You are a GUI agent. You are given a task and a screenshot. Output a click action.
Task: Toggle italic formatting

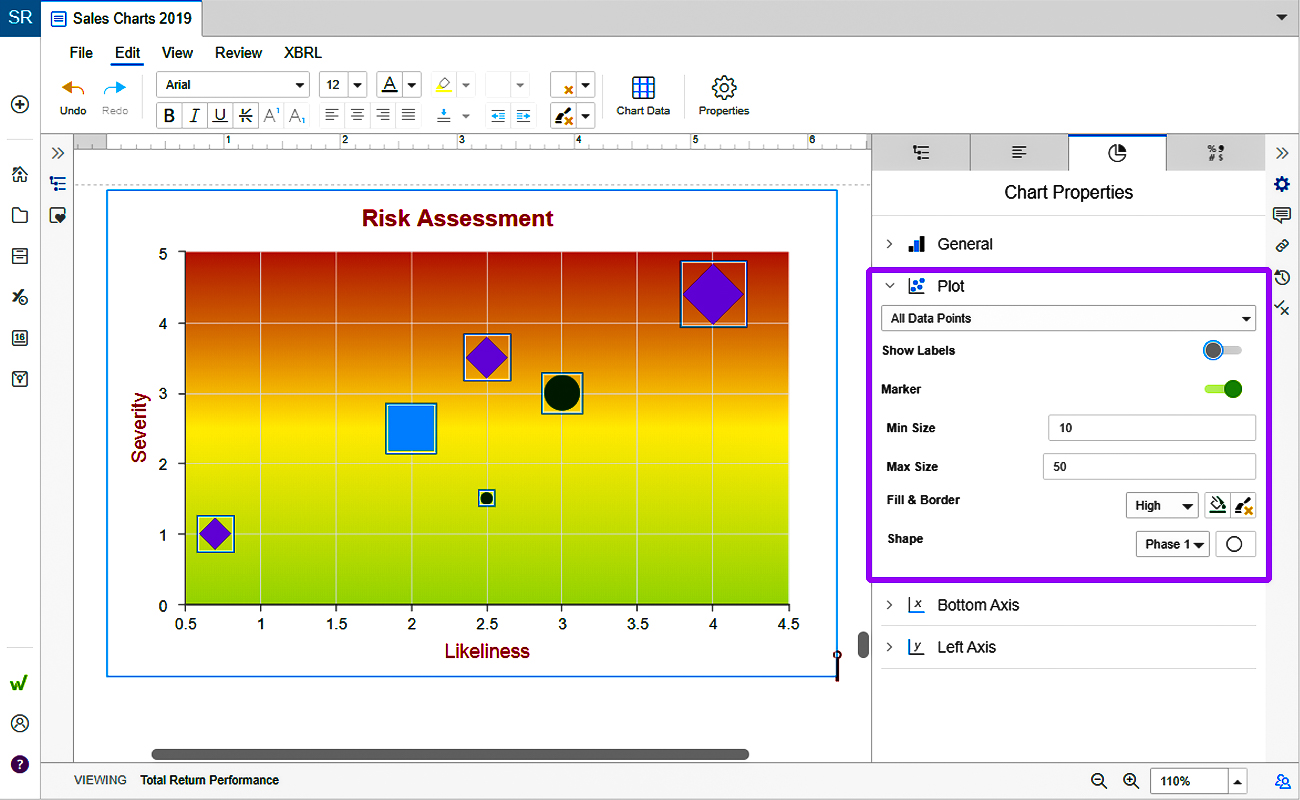(195, 115)
